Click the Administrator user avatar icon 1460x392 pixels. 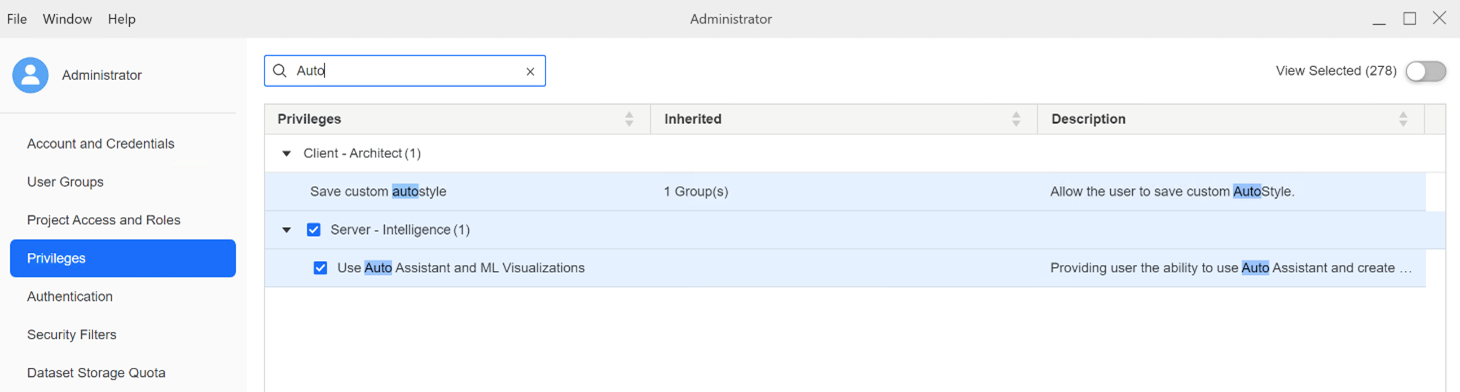(30, 75)
